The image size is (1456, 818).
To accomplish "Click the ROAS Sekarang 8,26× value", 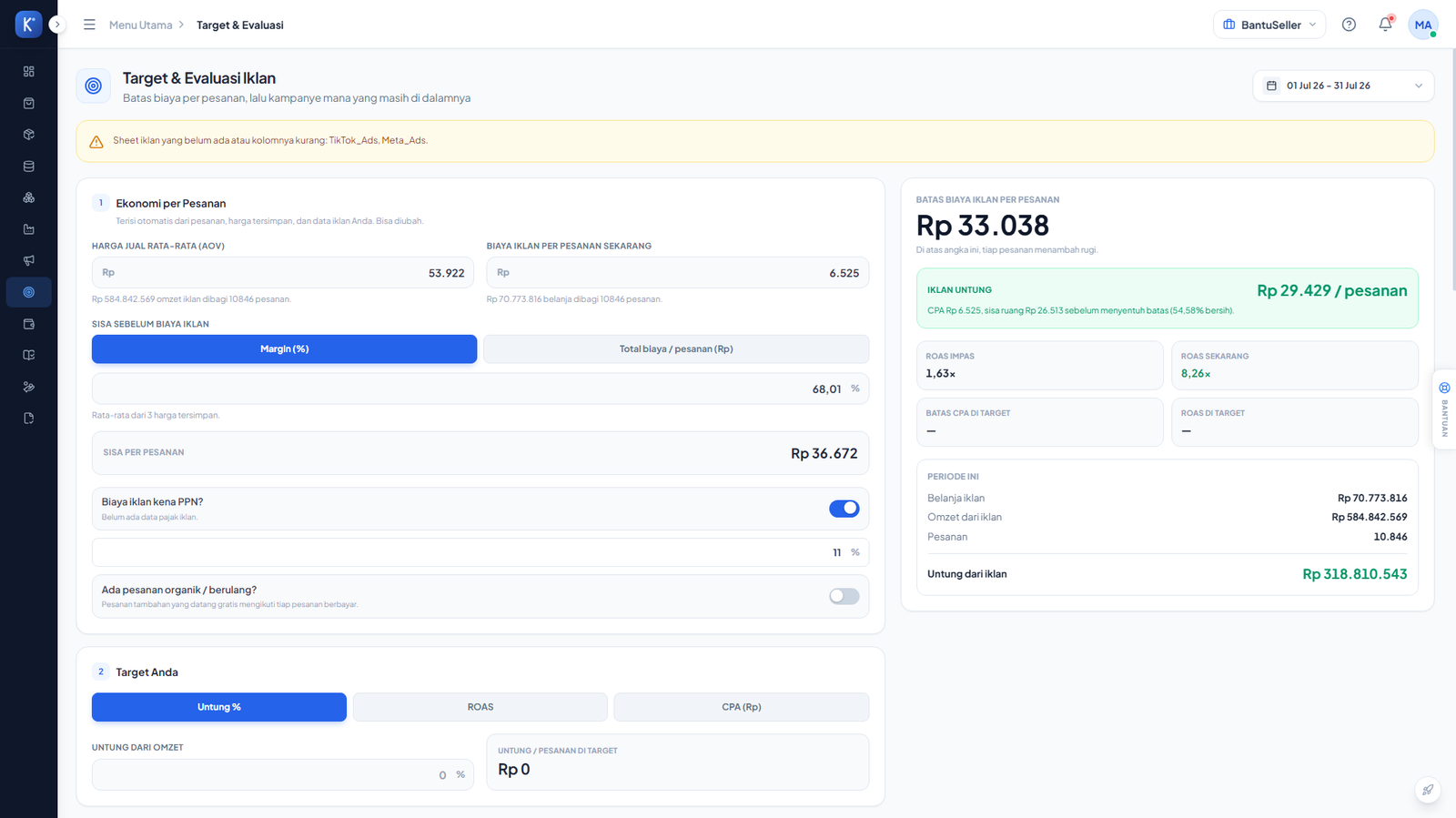I will (1196, 373).
